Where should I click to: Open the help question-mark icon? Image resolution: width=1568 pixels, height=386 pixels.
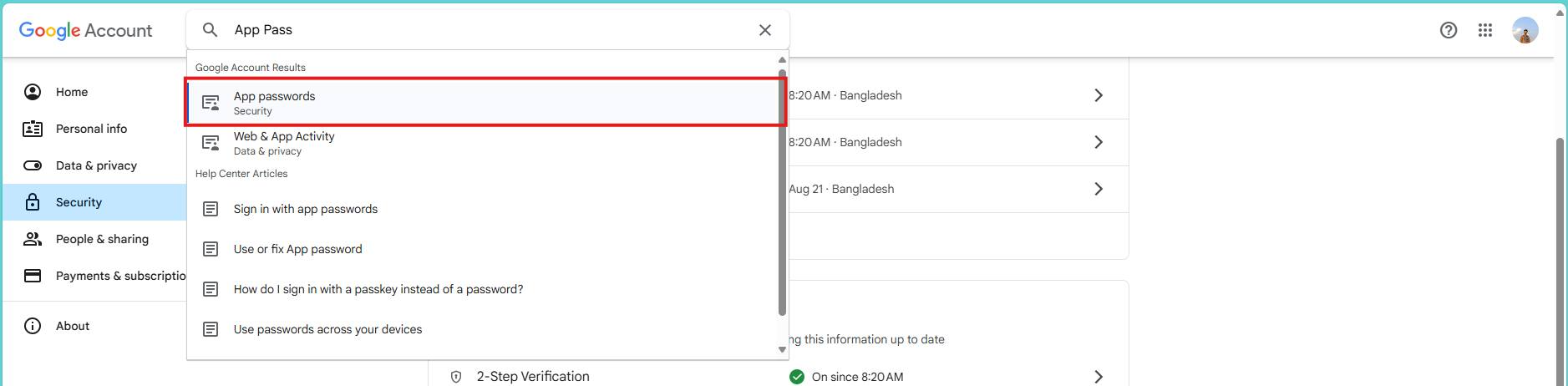(x=1449, y=30)
